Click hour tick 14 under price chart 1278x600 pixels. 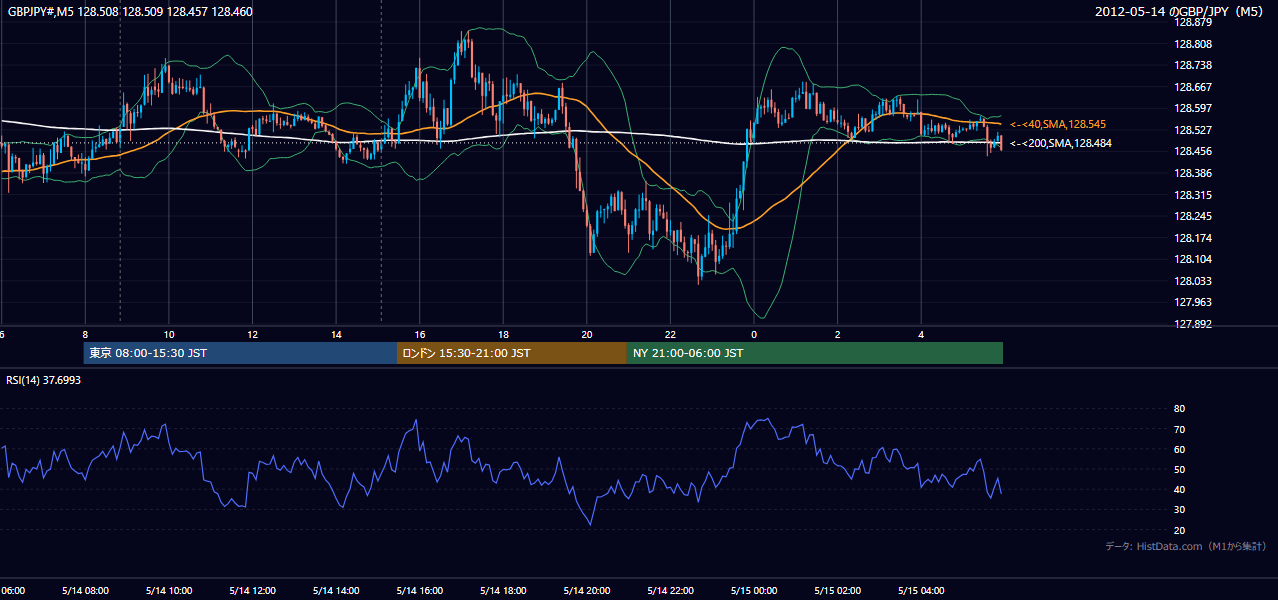pos(336,335)
